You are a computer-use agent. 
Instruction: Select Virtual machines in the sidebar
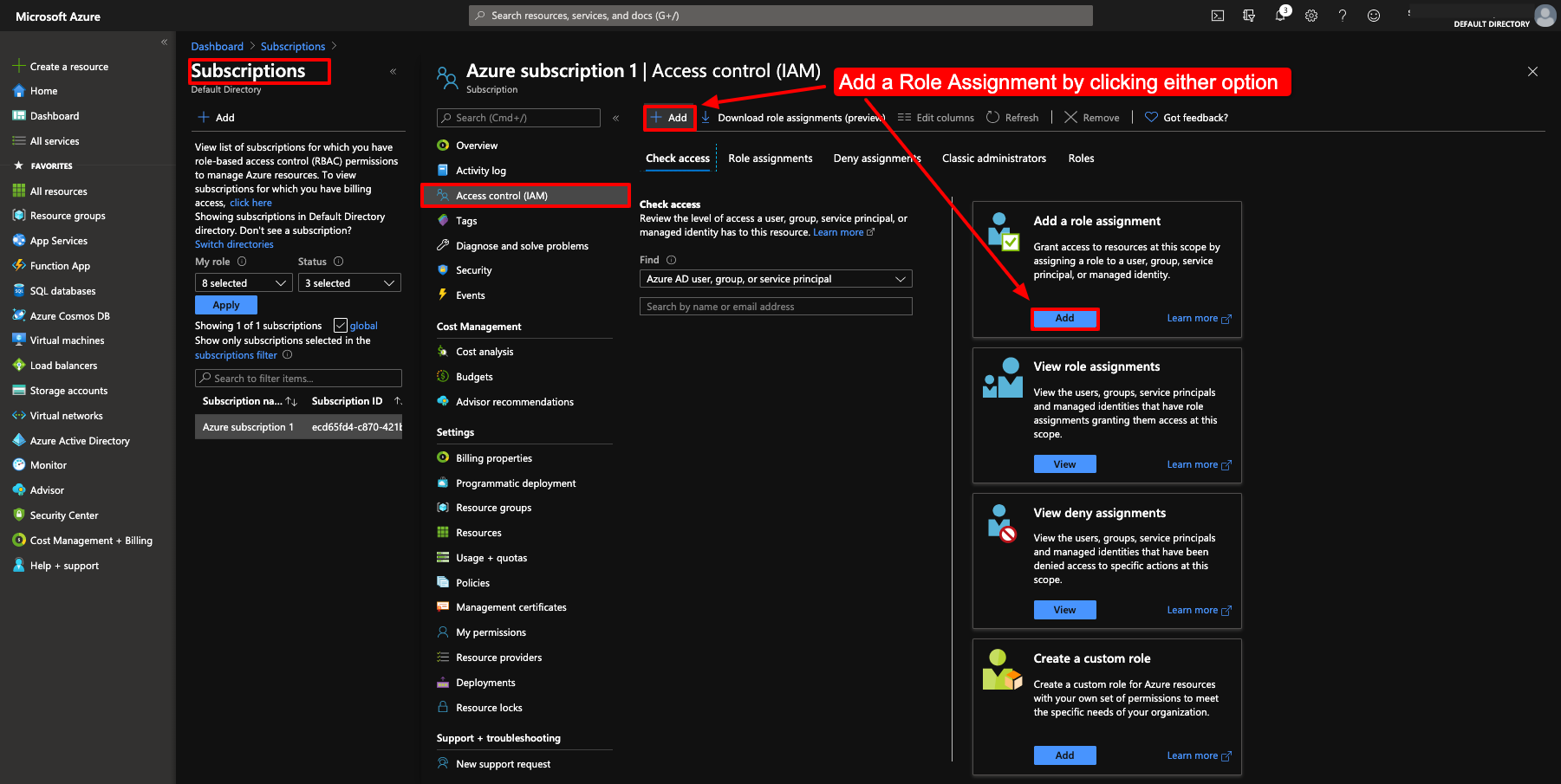(x=67, y=340)
